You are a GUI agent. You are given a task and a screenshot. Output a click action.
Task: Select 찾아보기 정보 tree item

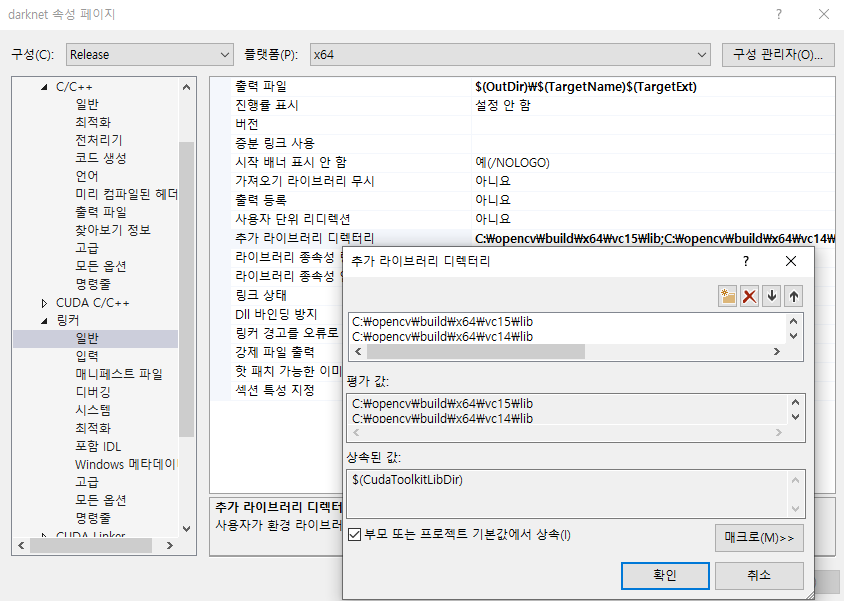[x=113, y=230]
